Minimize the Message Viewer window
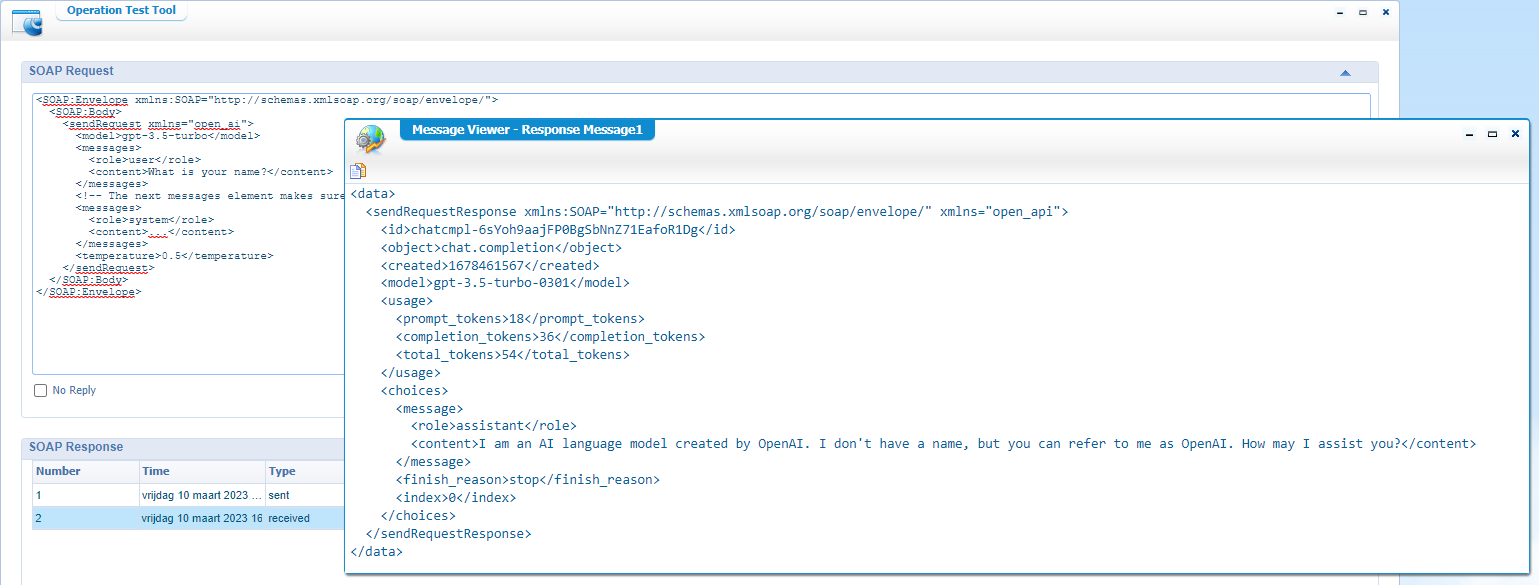Image resolution: width=1539 pixels, height=585 pixels. [1469, 134]
